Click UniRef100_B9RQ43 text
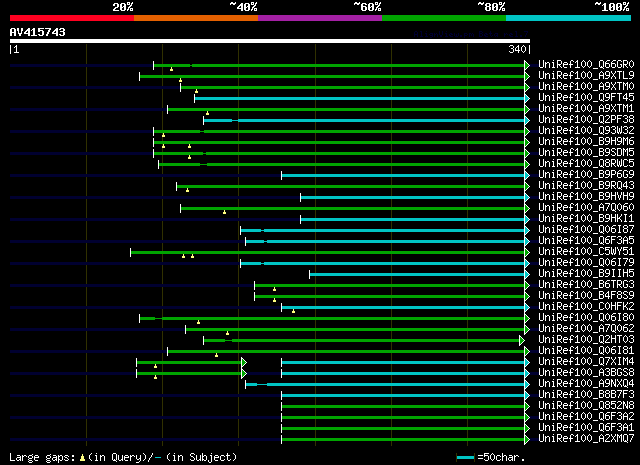This screenshot has height=465, width=640. [x=586, y=186]
